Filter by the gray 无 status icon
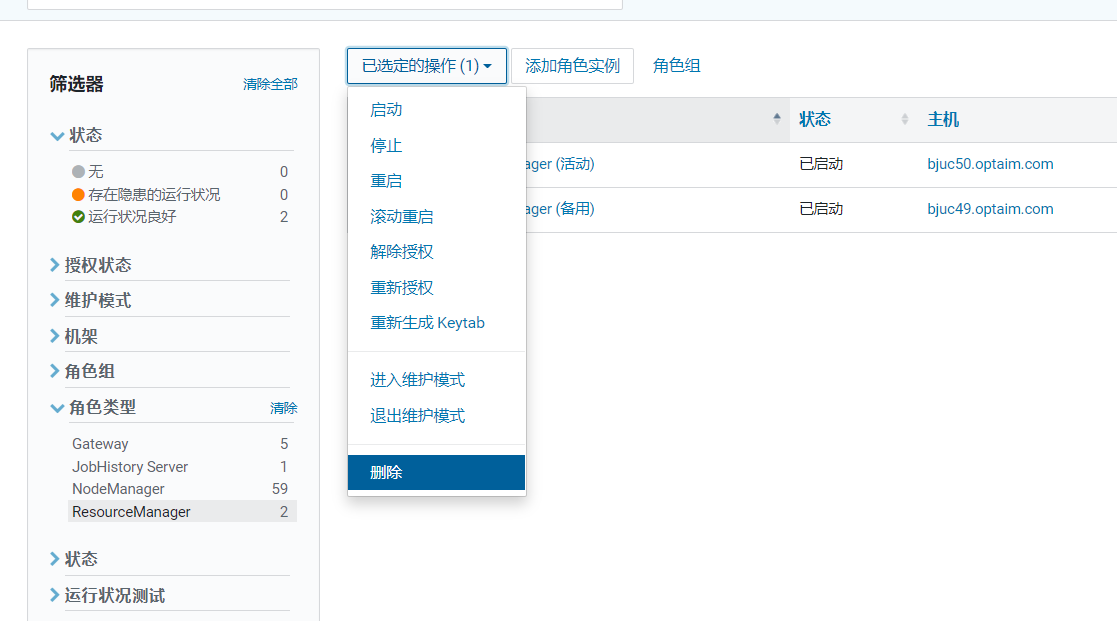 click(x=78, y=172)
